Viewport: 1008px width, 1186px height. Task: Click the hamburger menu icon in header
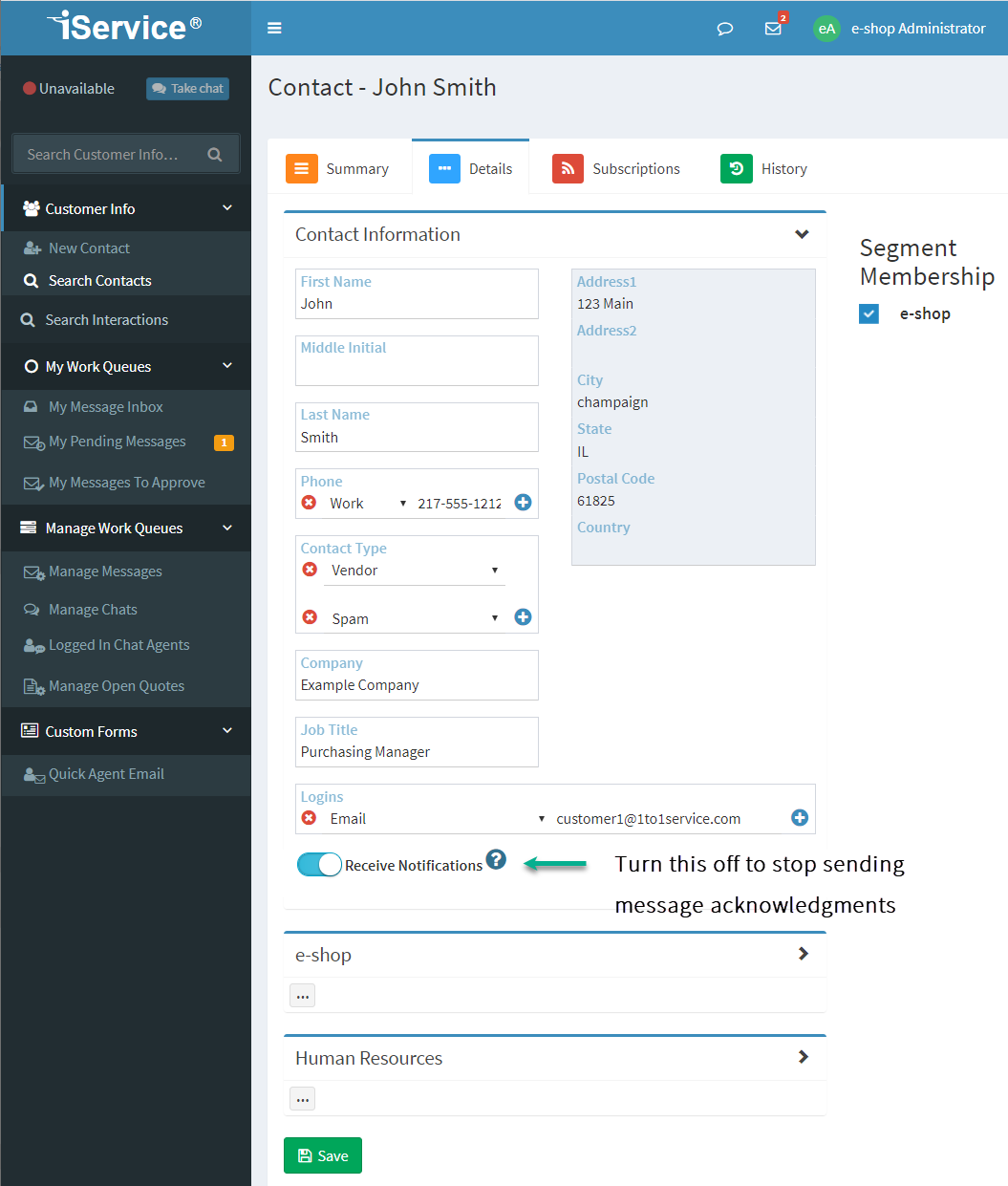point(274,29)
